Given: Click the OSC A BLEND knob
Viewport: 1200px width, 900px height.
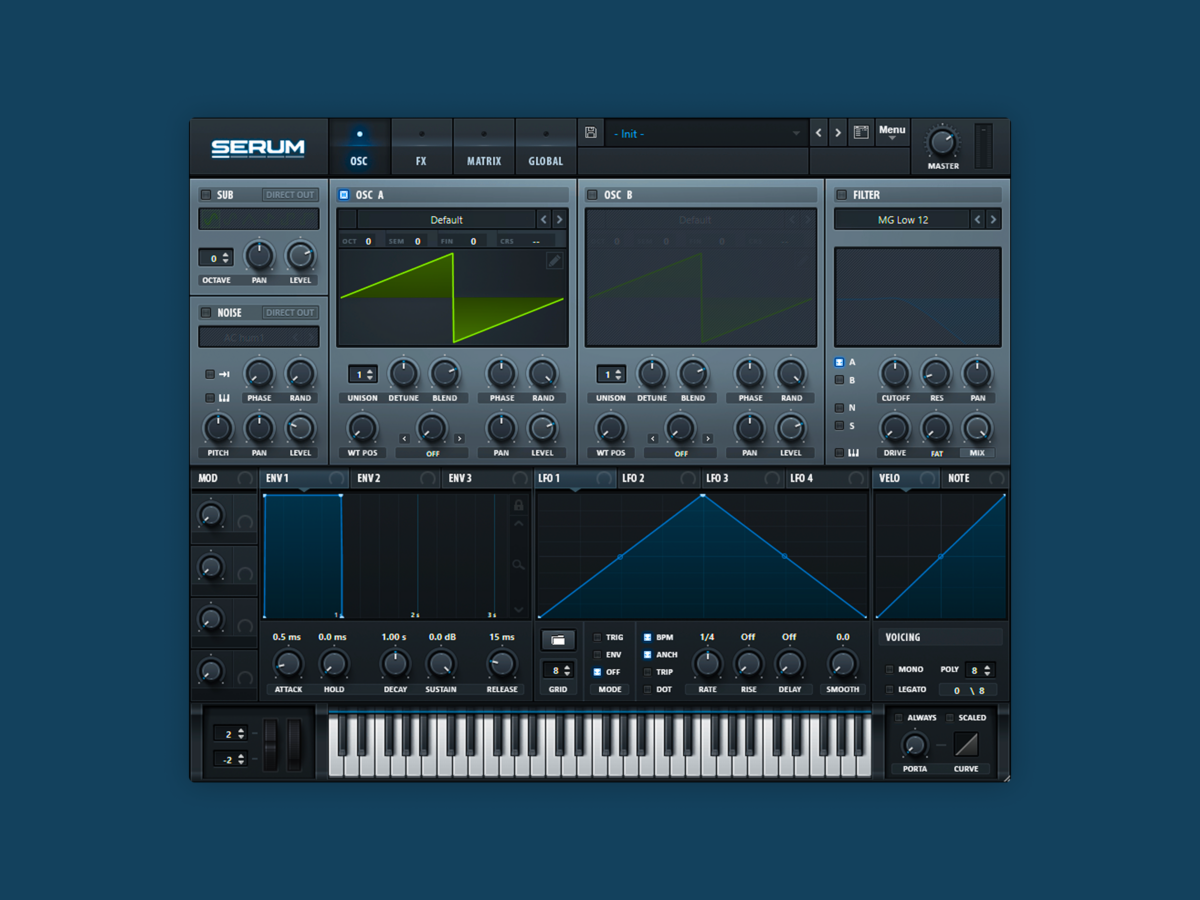Looking at the screenshot, I should (x=444, y=374).
